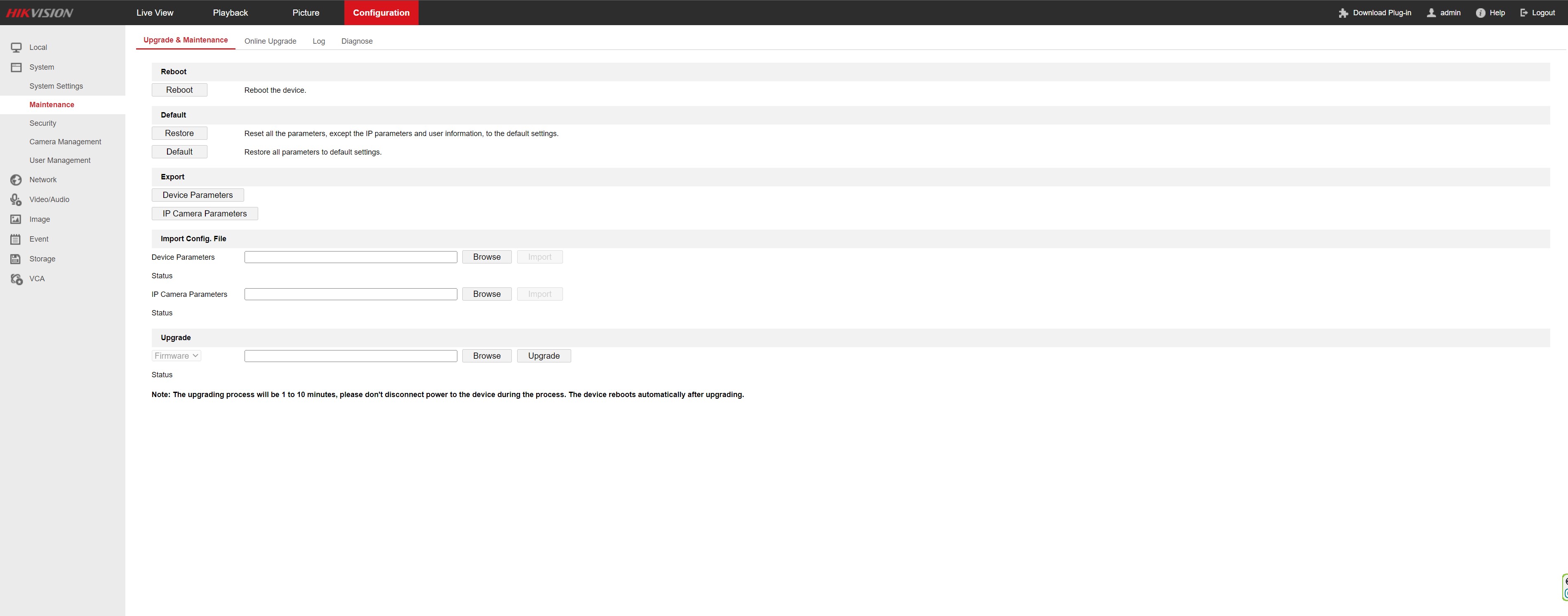Click the Help info icon

click(1480, 13)
